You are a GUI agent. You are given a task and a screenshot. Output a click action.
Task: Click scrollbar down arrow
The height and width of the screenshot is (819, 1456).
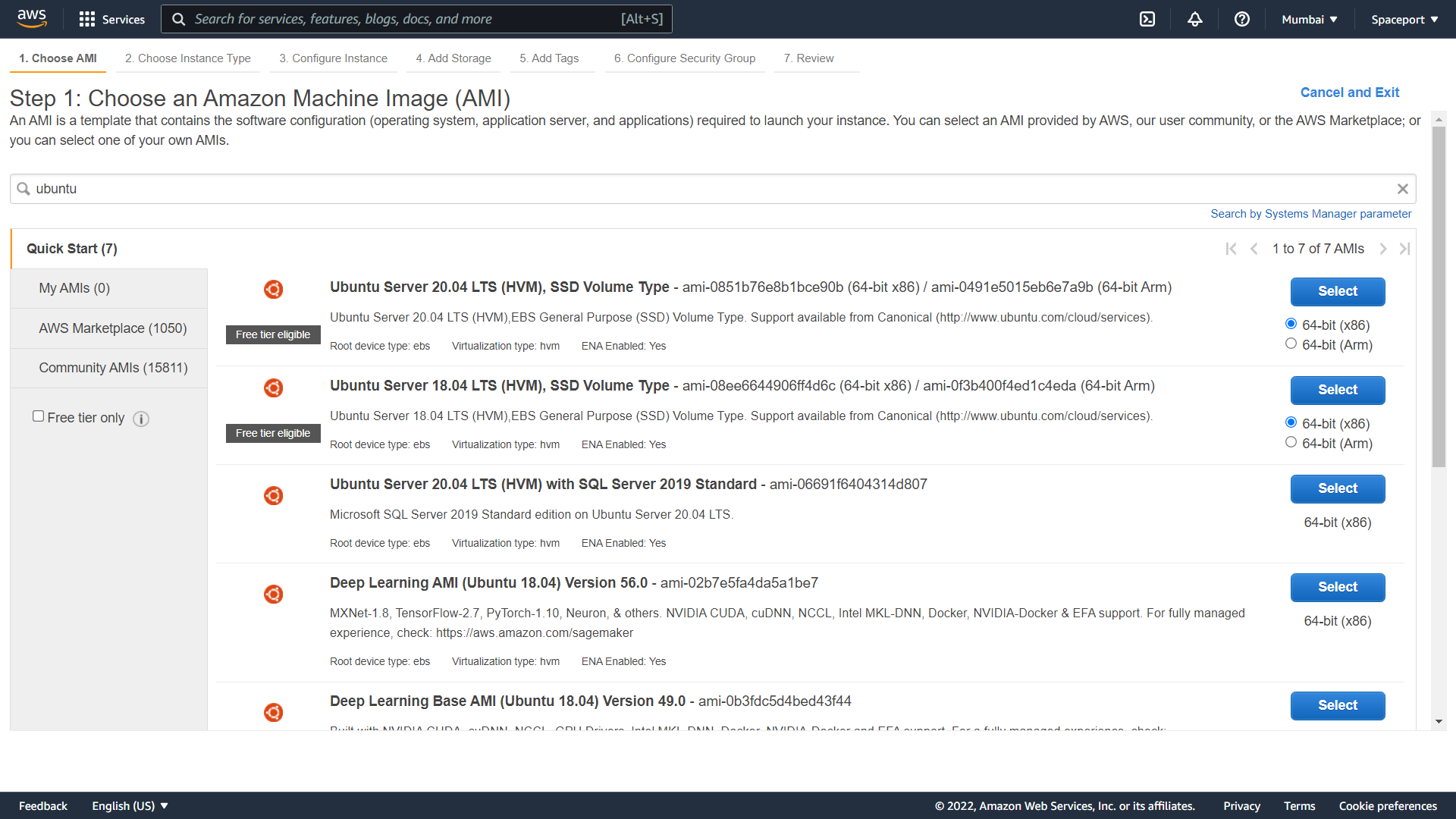[x=1439, y=722]
